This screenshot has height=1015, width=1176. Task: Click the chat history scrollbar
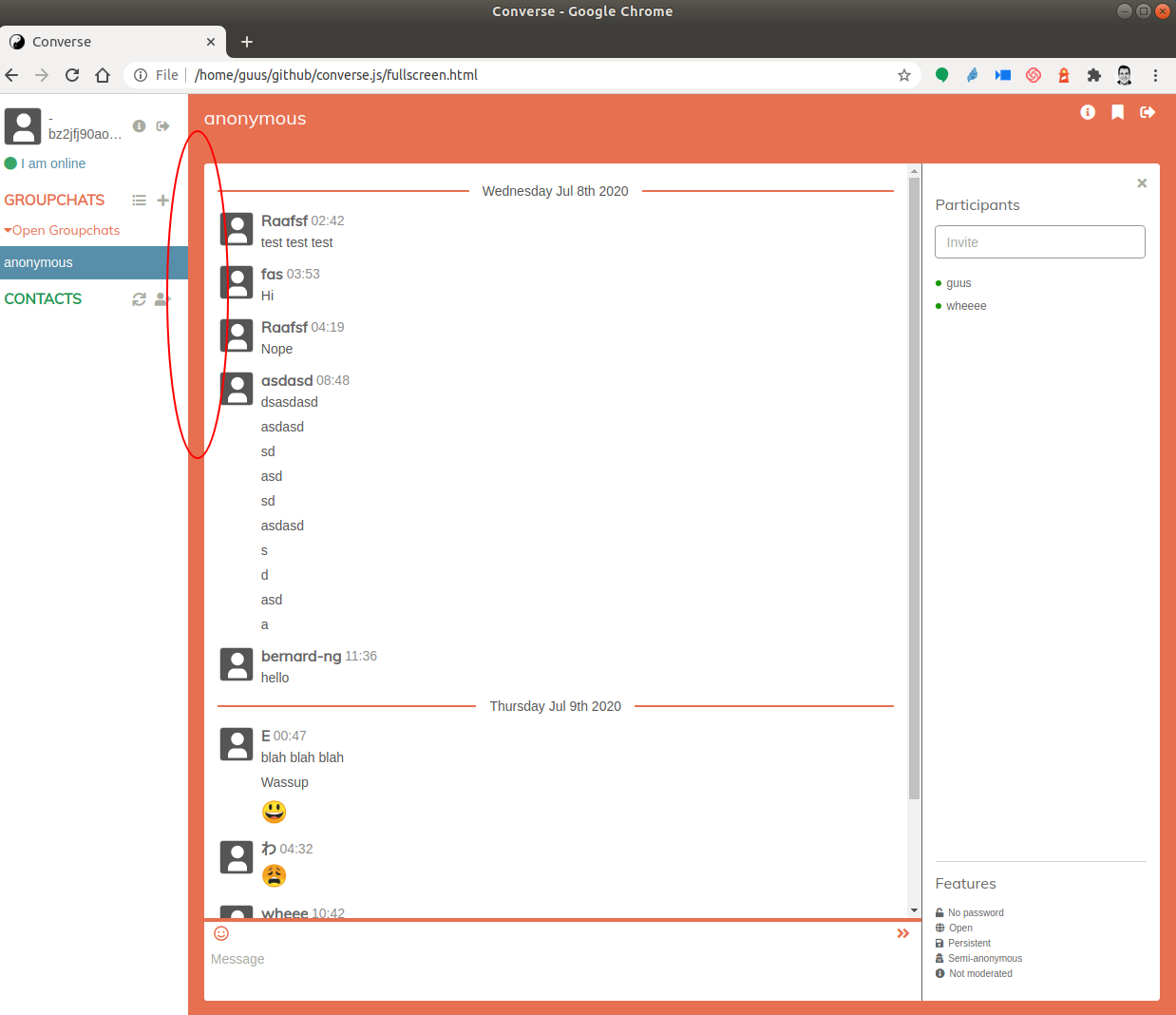pyautogui.click(x=914, y=488)
